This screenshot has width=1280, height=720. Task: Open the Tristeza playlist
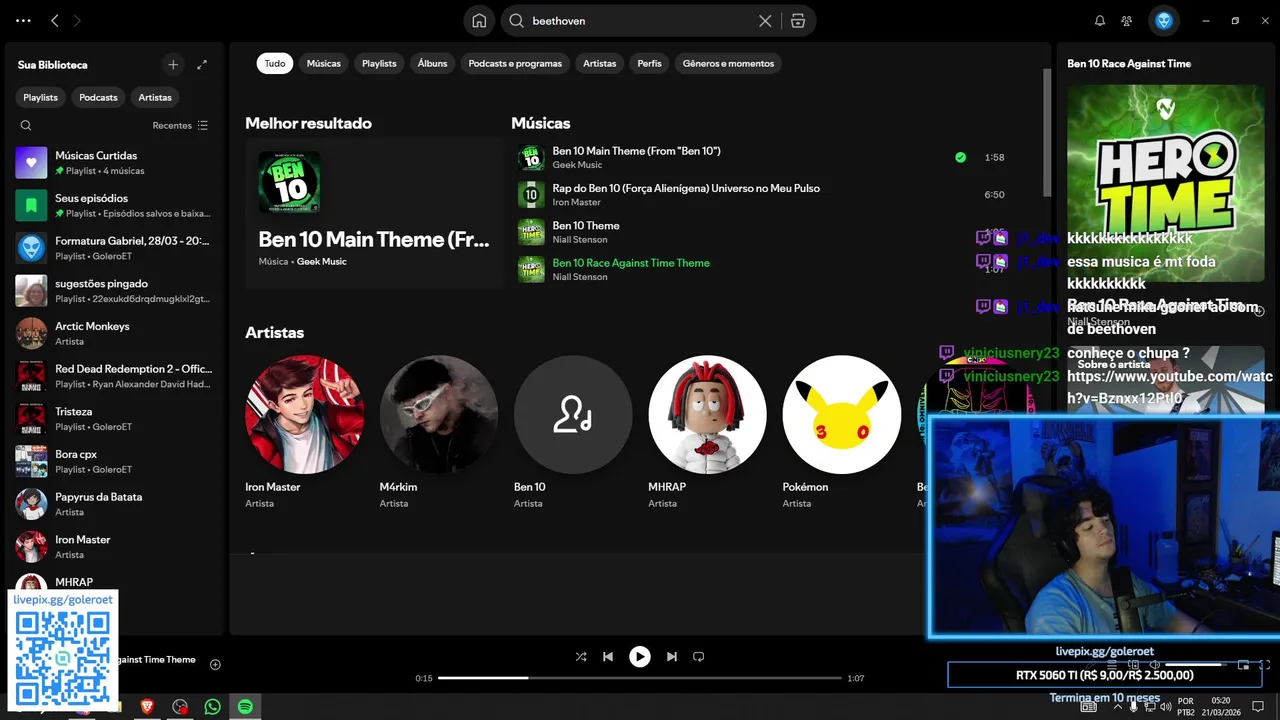[114, 418]
